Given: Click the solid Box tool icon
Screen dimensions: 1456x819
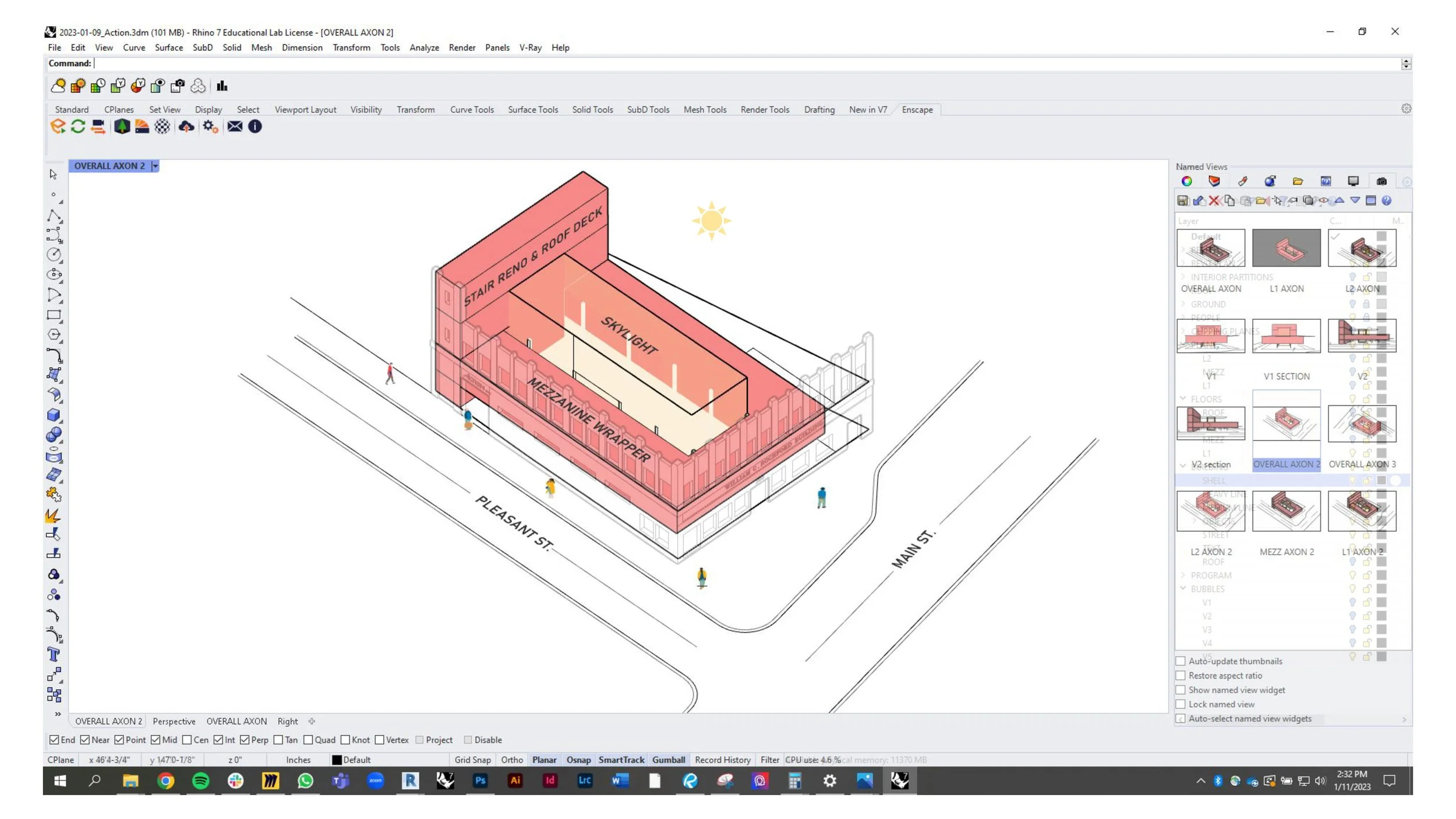Looking at the screenshot, I should [54, 415].
